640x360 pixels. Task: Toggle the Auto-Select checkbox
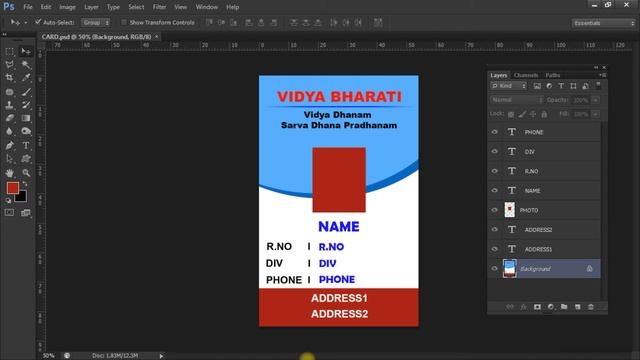tap(38, 22)
